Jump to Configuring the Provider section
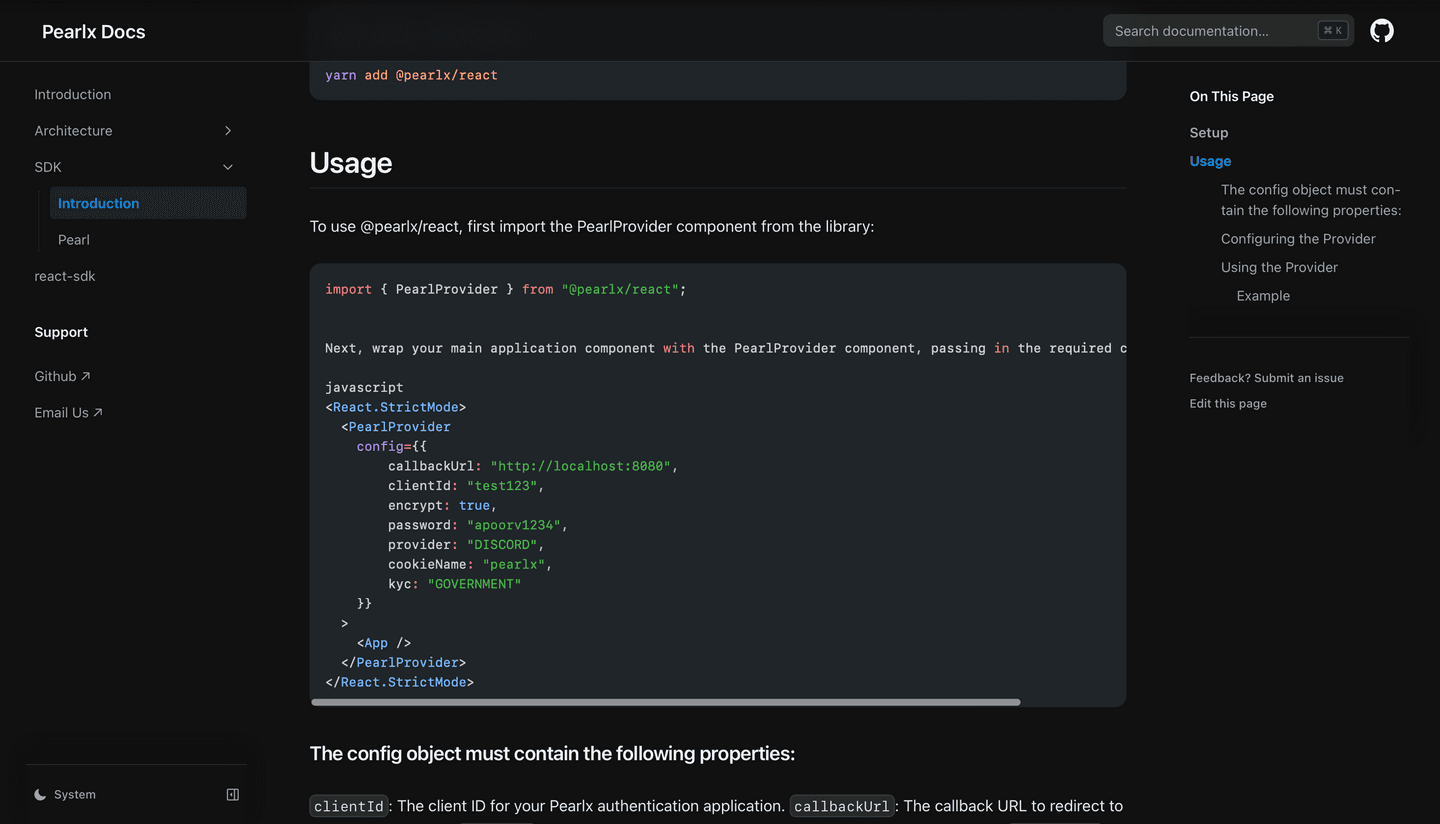Image resolution: width=1440 pixels, height=824 pixels. (x=1298, y=239)
